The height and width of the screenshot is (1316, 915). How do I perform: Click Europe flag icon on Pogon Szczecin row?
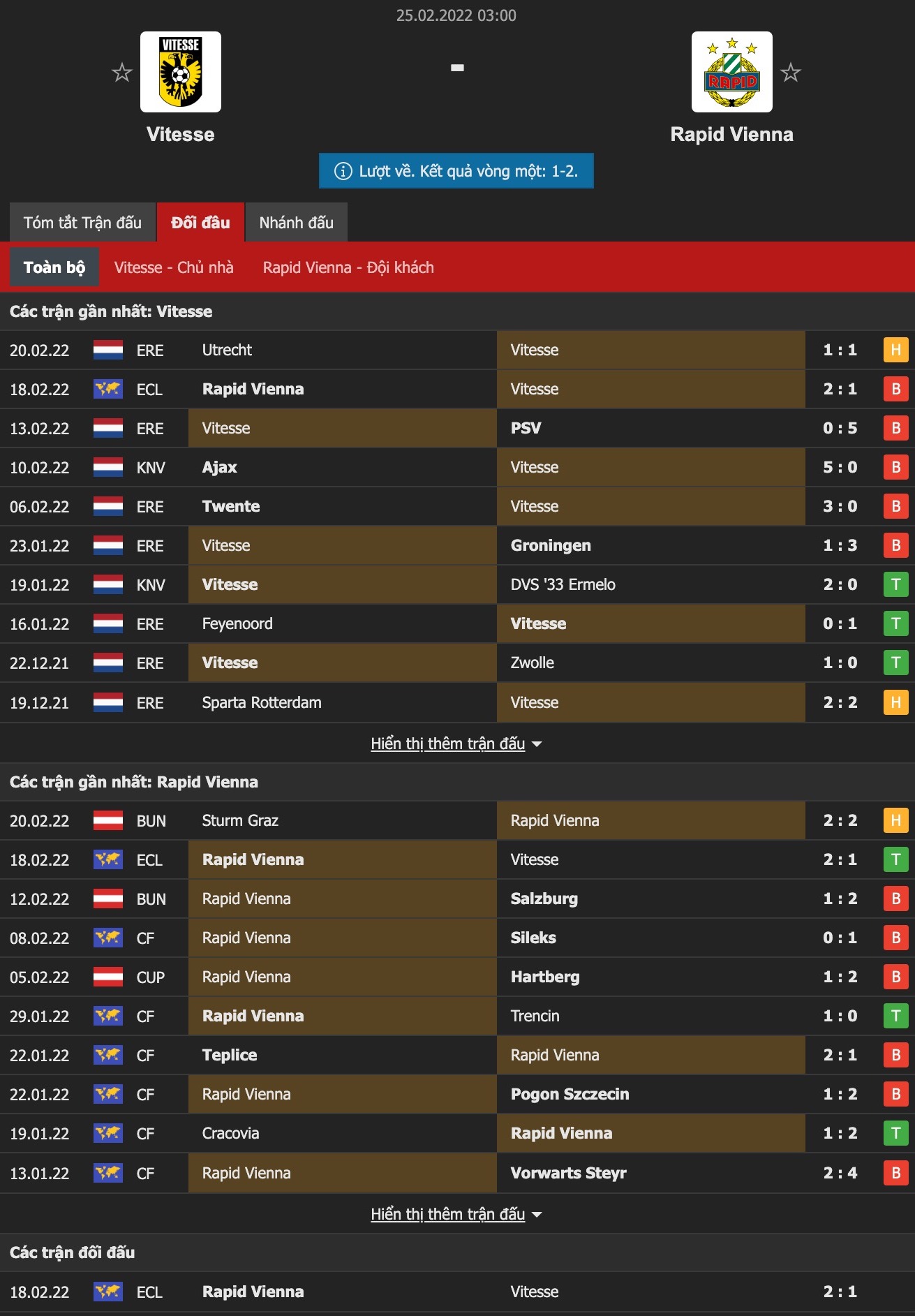coord(108,1094)
